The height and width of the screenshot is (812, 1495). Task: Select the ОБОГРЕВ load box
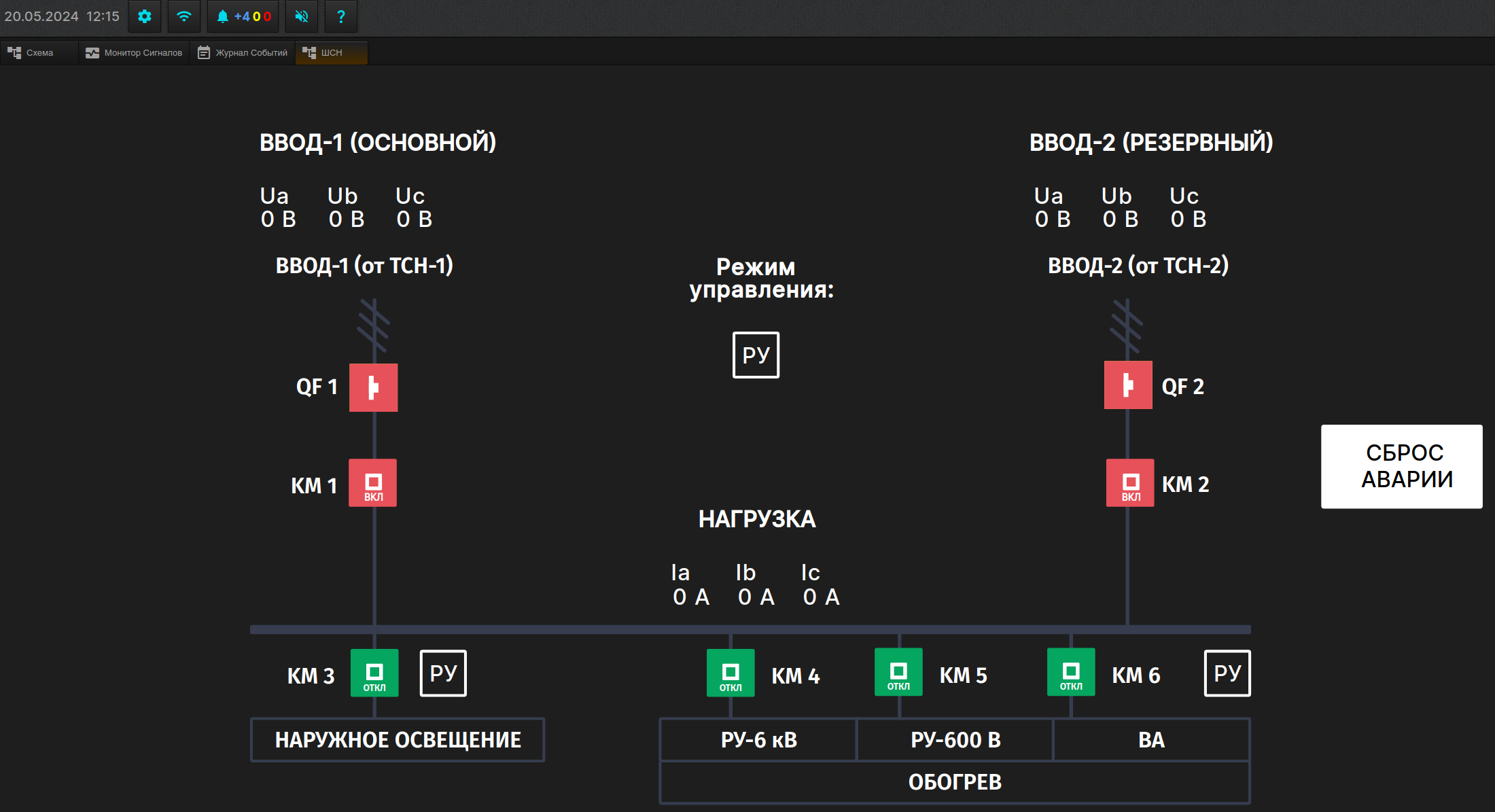pyautogui.click(x=955, y=782)
